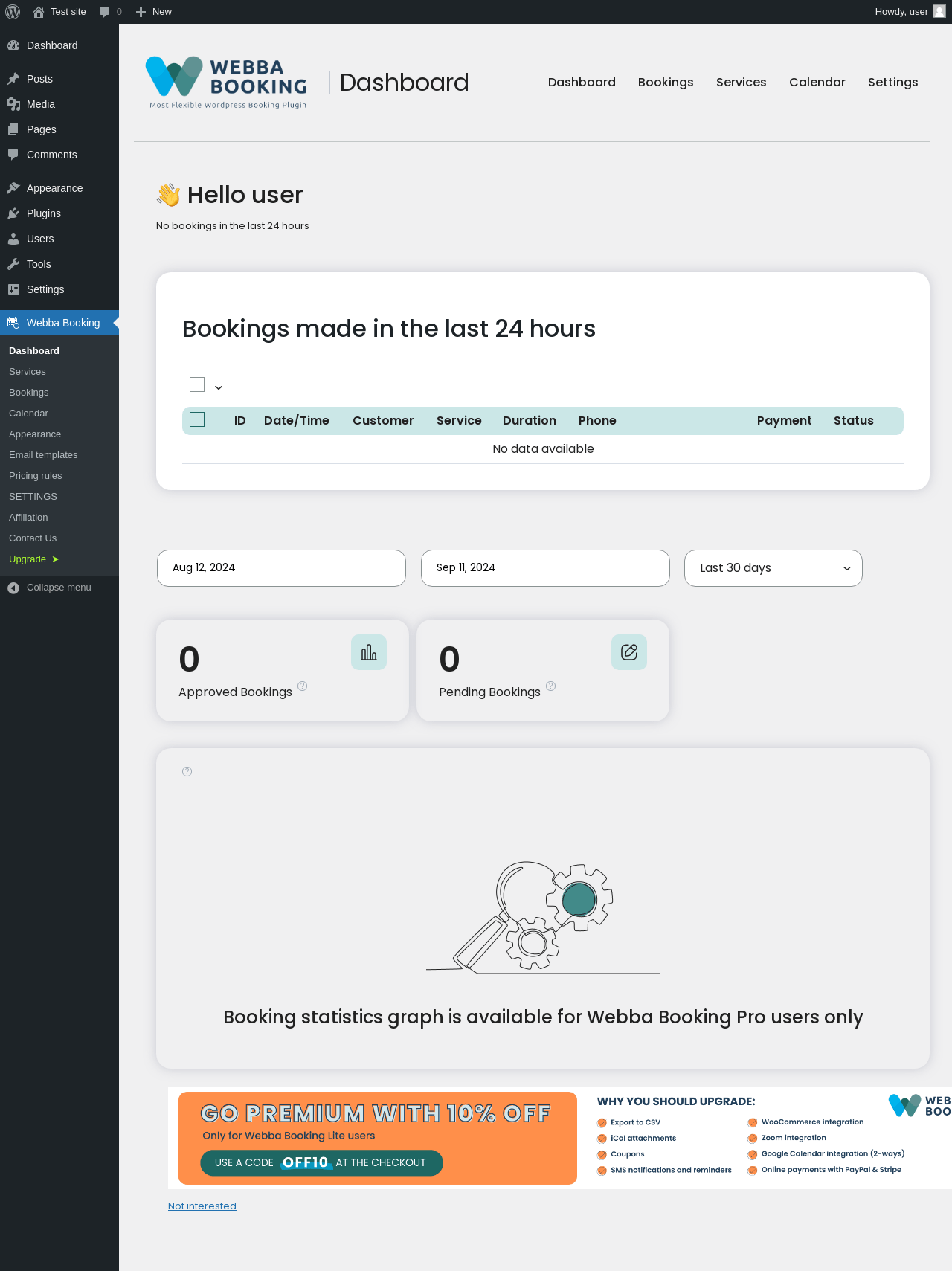Open the Last 30 days dropdown
The width and height of the screenshot is (952, 1271).
[x=773, y=568]
